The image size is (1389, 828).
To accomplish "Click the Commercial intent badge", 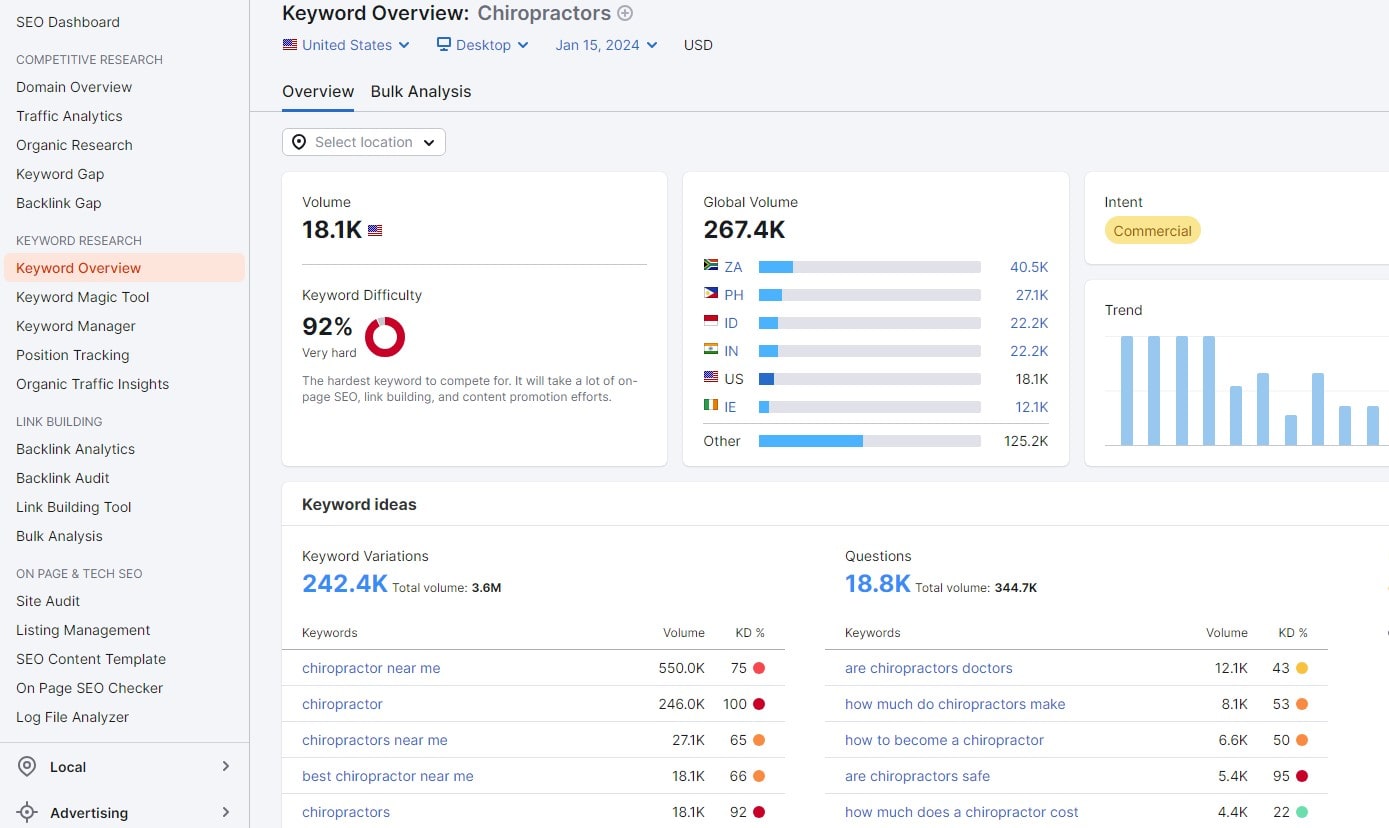I will pyautogui.click(x=1152, y=231).
